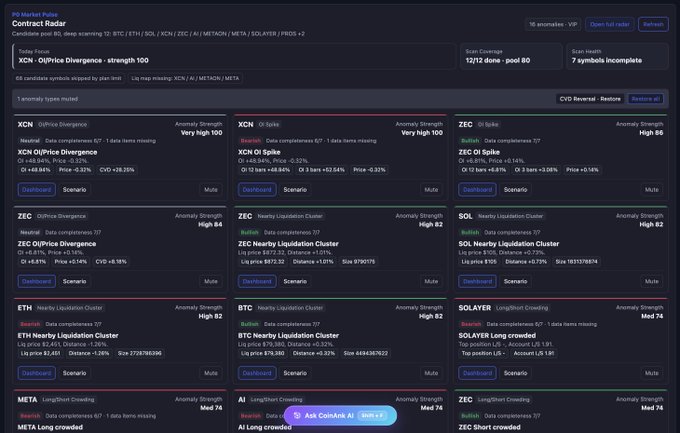Viewport: 680px width, 433px height.
Task: Restore the CVD Reversal muted anomaly
Action: coord(590,99)
